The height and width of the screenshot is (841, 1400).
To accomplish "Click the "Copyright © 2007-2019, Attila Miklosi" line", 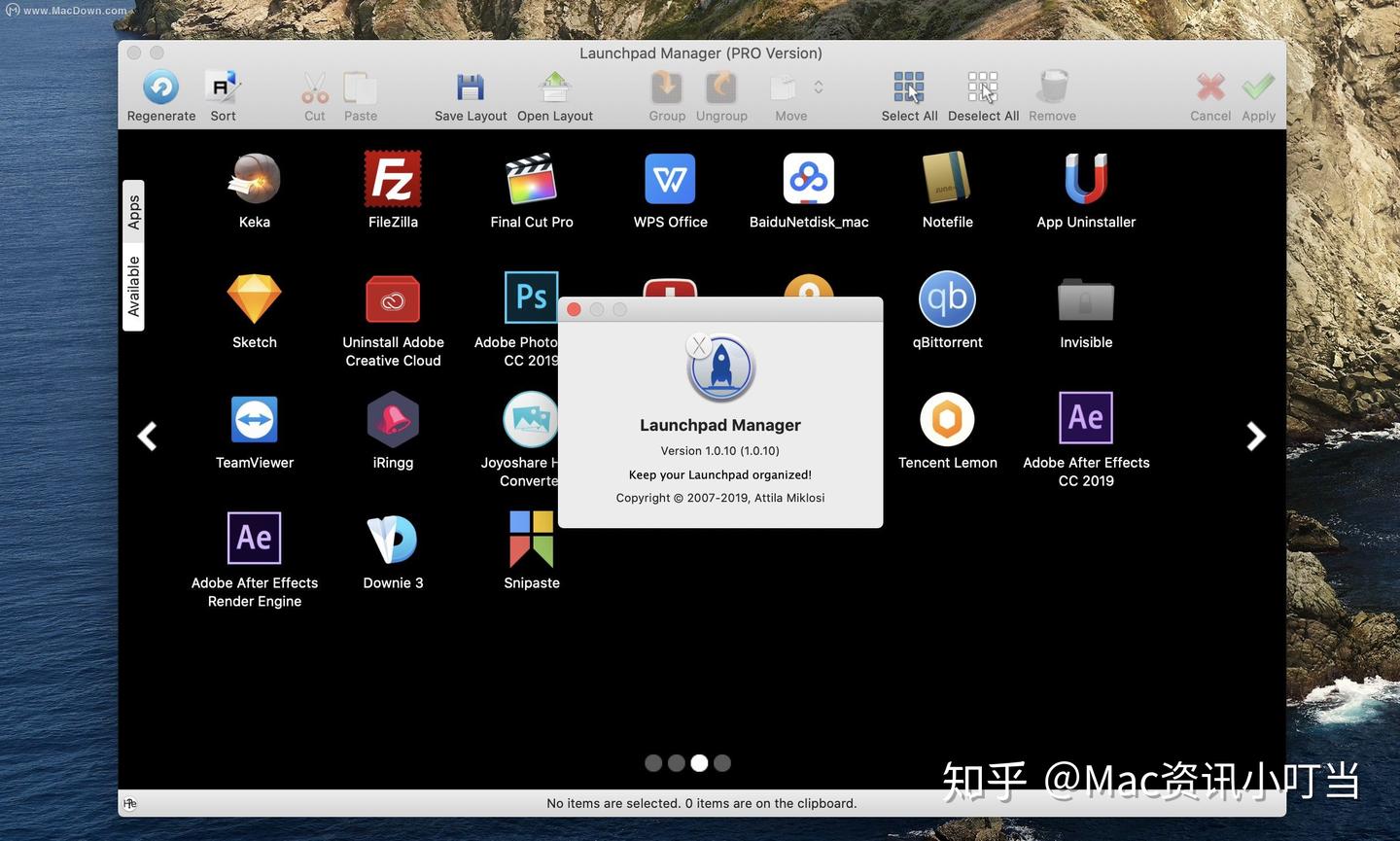I will [720, 498].
